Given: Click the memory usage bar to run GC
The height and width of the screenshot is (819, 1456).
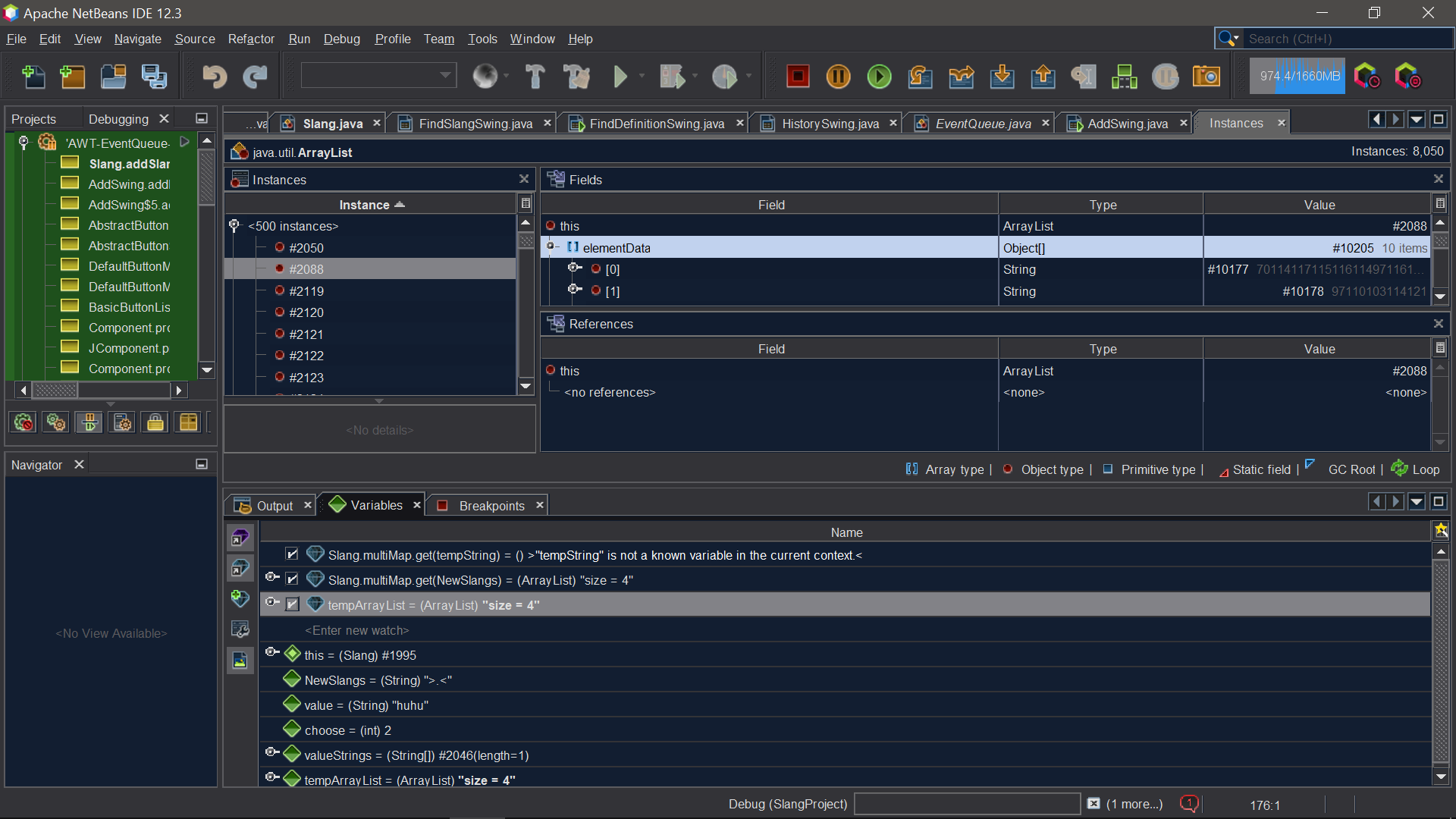Looking at the screenshot, I should [x=1298, y=77].
